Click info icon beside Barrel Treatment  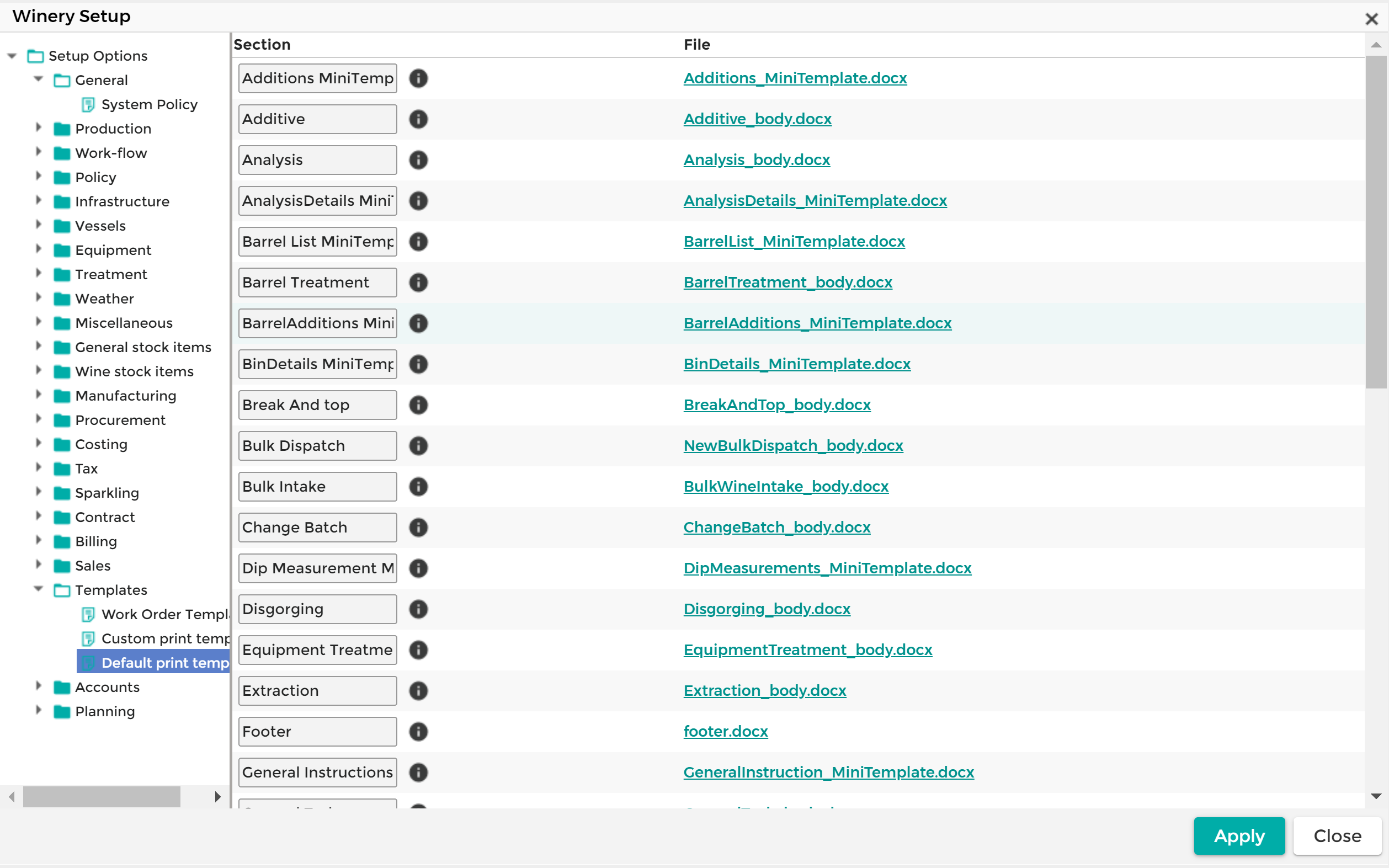tap(418, 282)
